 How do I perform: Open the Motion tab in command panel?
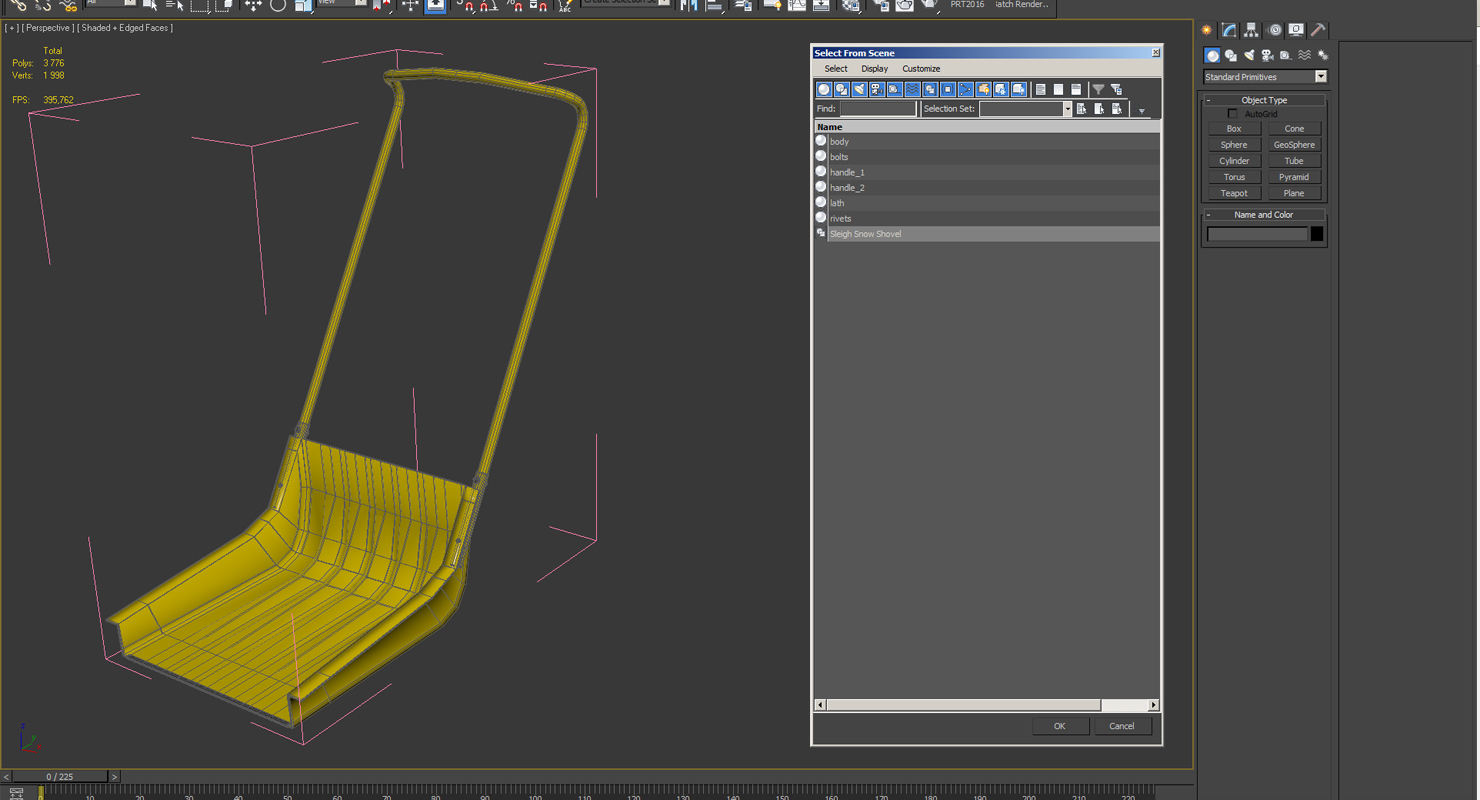(1274, 30)
